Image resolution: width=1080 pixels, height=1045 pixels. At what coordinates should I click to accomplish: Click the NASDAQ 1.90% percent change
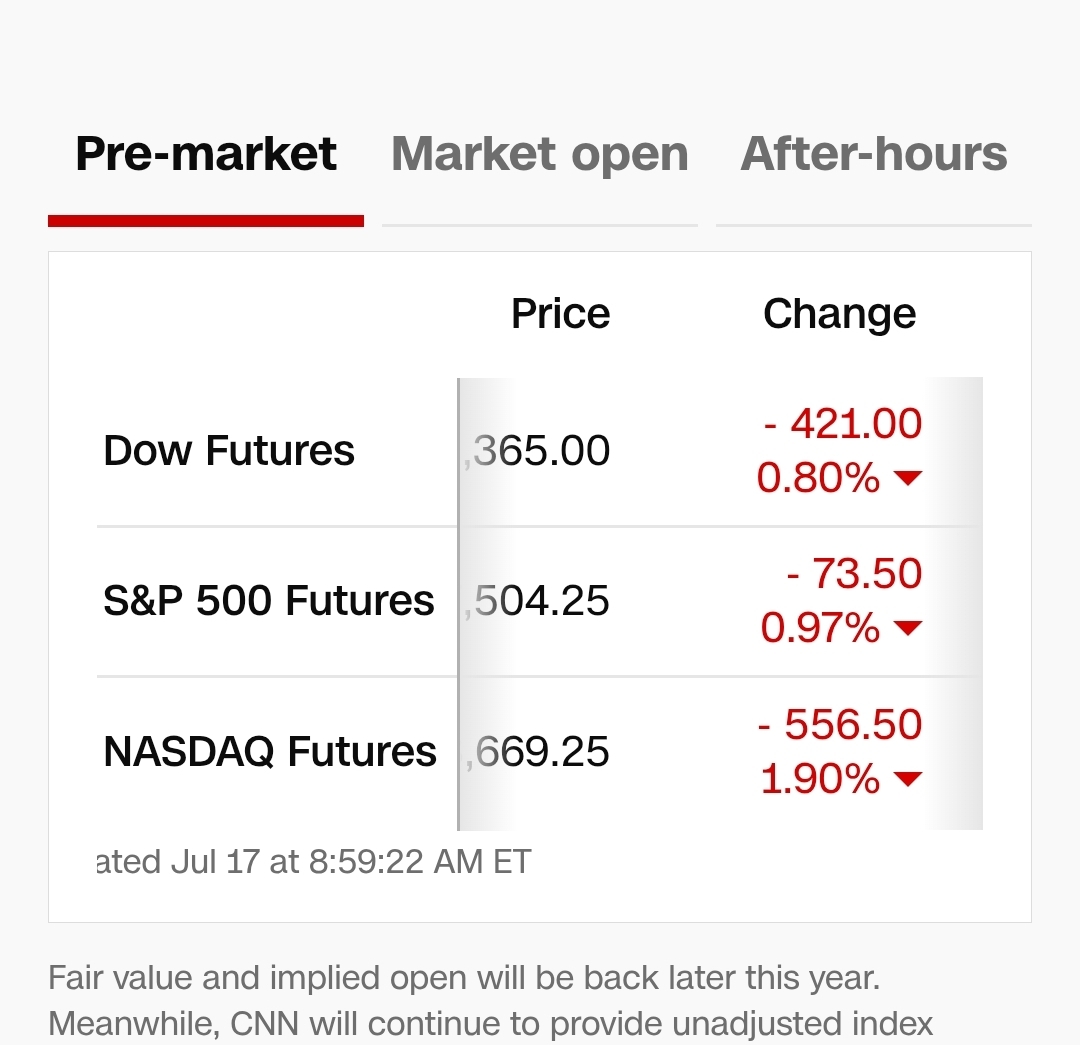coord(820,779)
